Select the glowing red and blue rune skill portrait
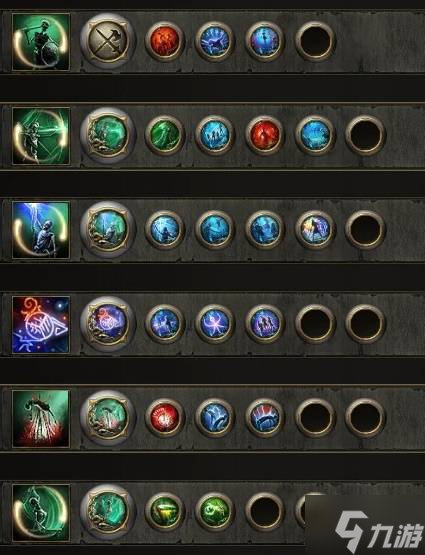Screen dimensions: 425x555 [41, 325]
